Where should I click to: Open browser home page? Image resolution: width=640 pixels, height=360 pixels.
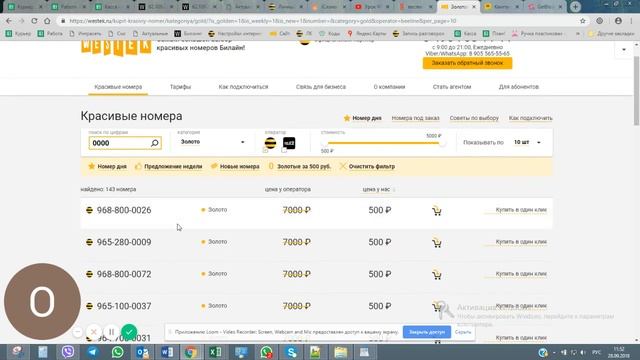(47, 21)
